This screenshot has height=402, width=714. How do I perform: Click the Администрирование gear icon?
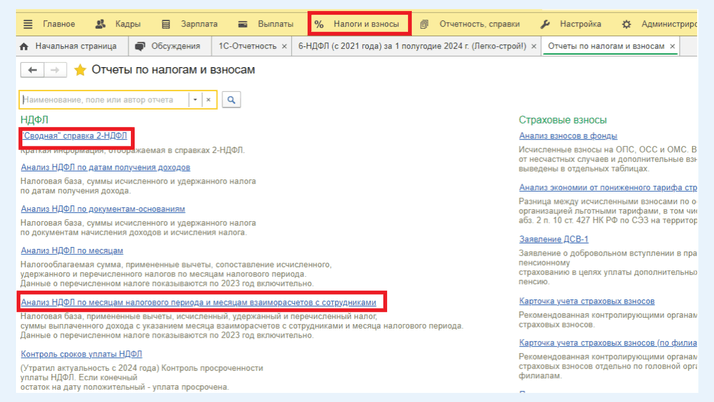[x=627, y=24]
